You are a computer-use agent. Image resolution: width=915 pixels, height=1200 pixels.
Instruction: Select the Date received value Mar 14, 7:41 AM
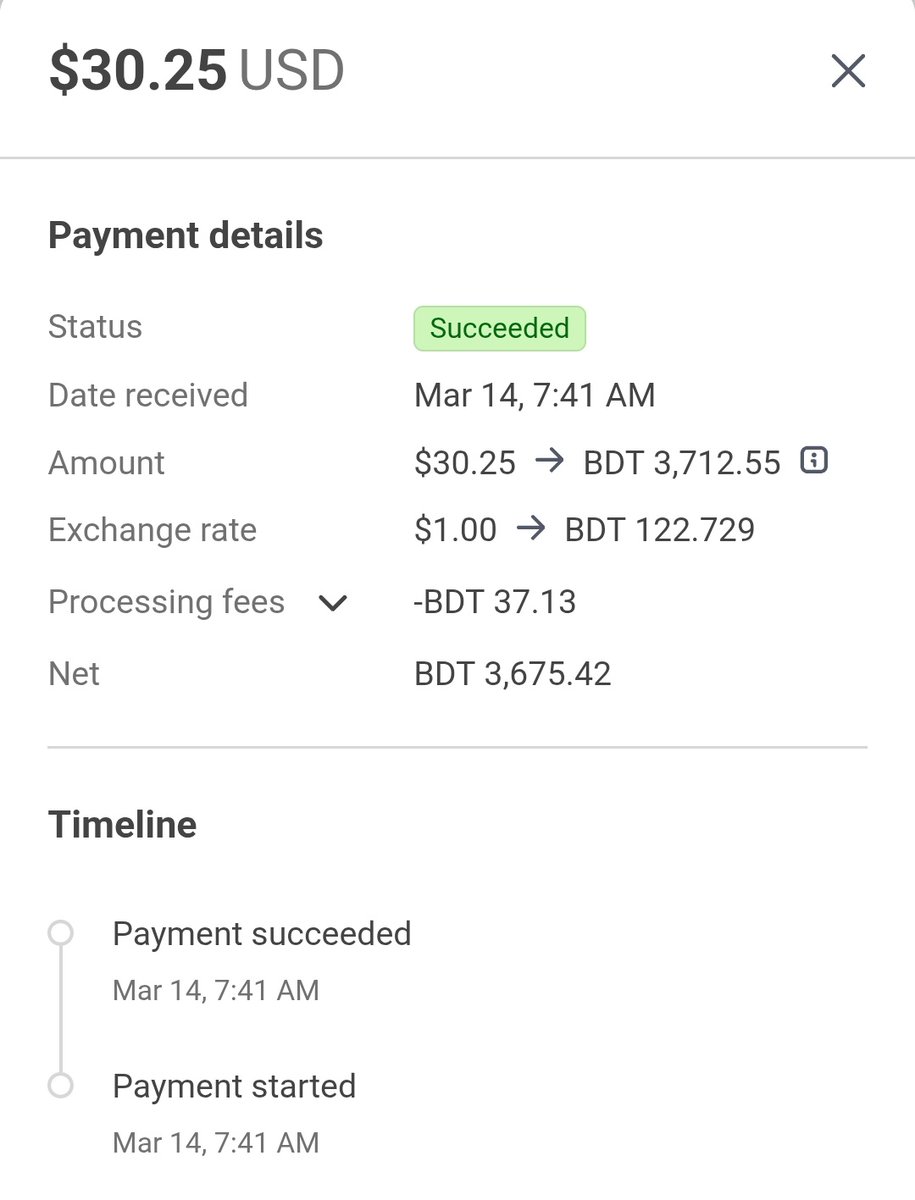point(534,395)
